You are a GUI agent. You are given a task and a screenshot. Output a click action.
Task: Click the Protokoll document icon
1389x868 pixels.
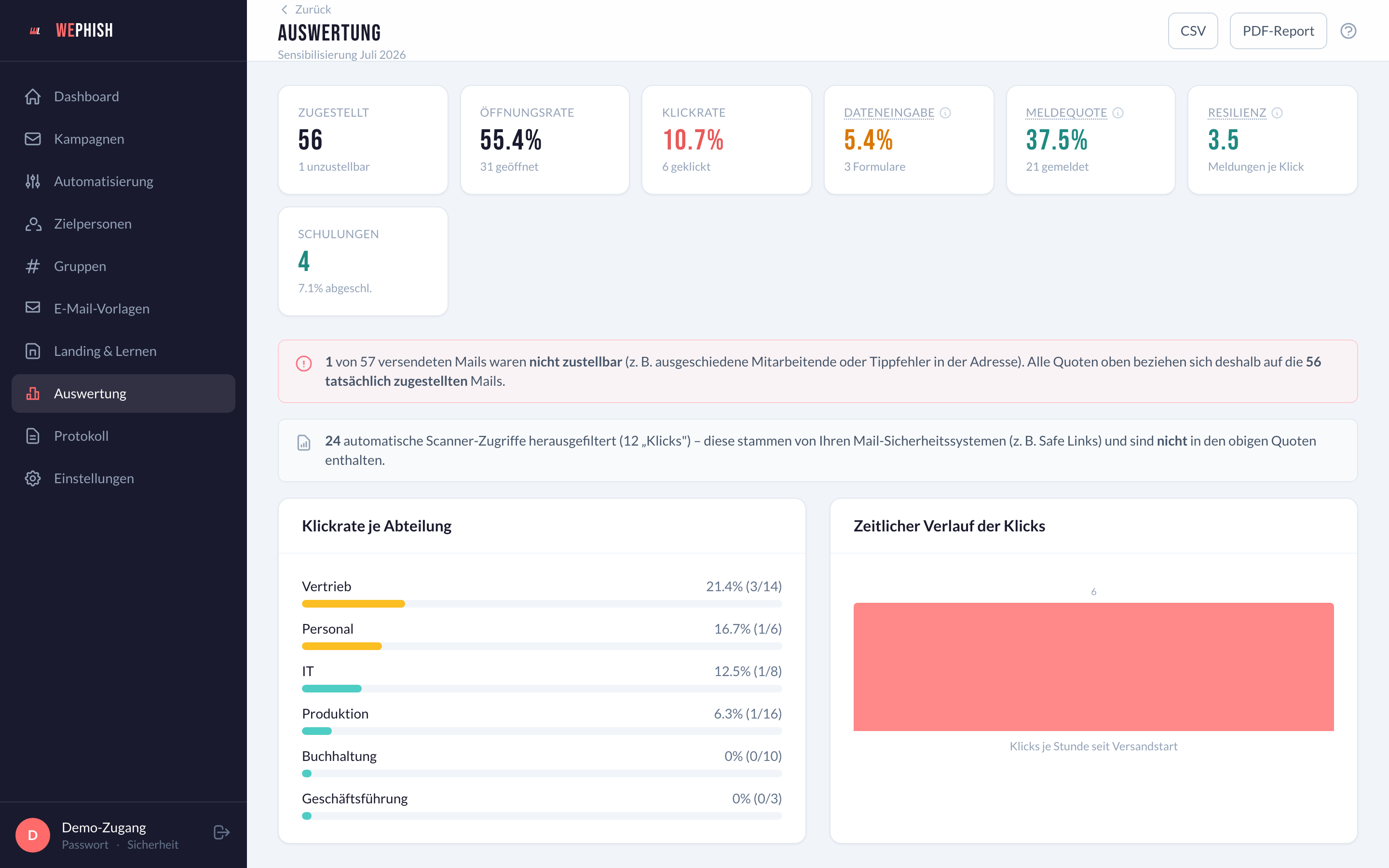click(x=33, y=436)
